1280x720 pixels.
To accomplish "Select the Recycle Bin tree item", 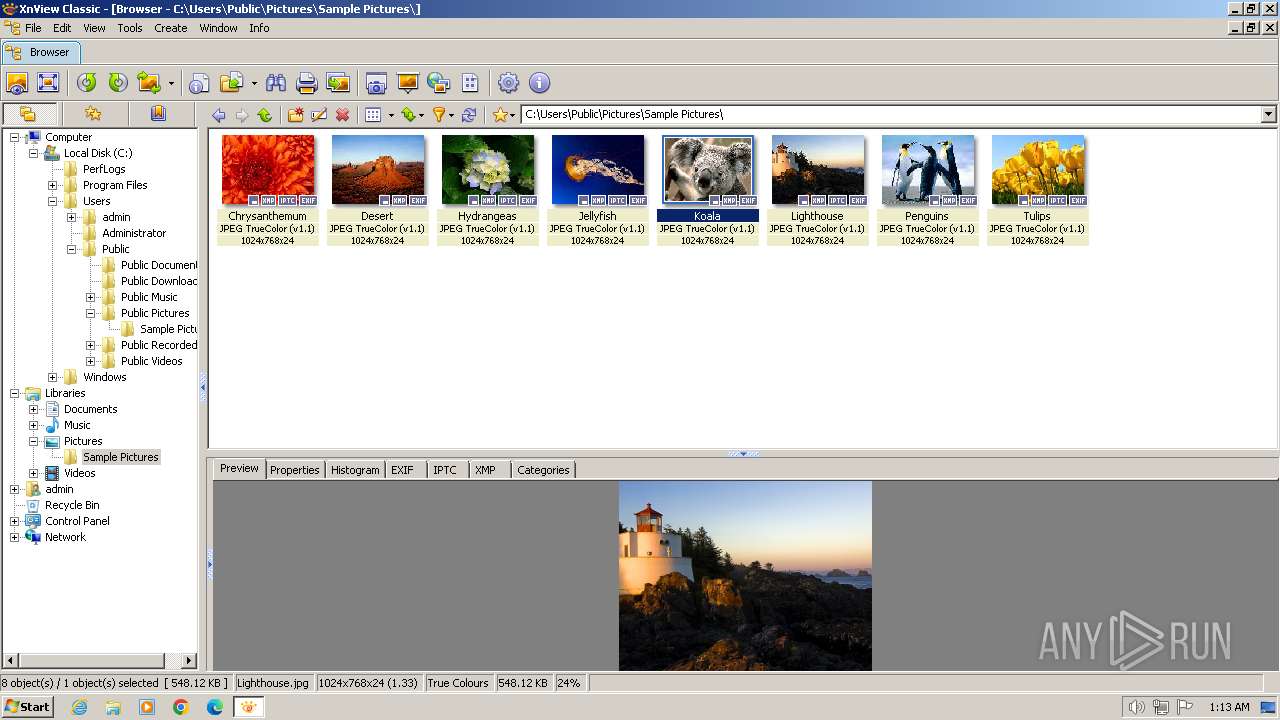I will click(x=72, y=505).
